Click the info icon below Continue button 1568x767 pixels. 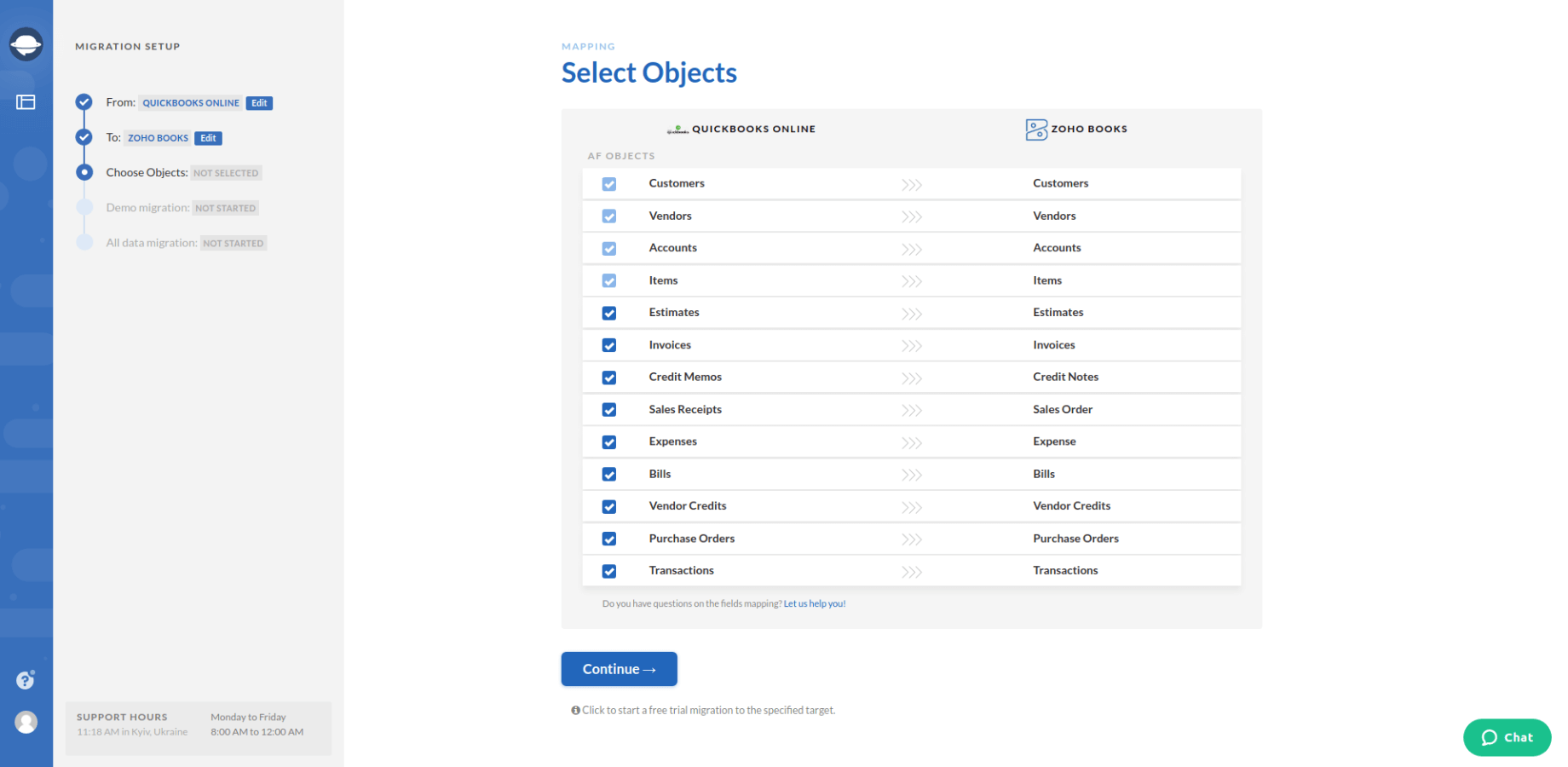pyautogui.click(x=575, y=710)
